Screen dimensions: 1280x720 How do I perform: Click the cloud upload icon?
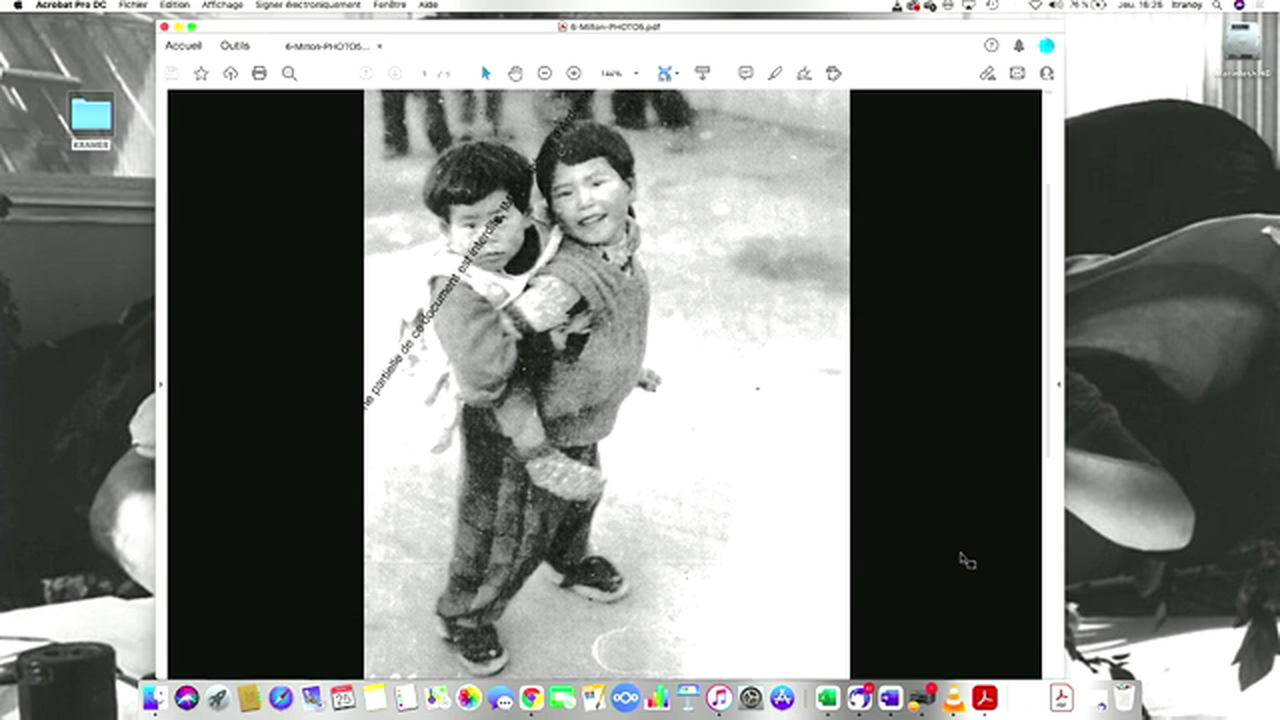point(230,73)
